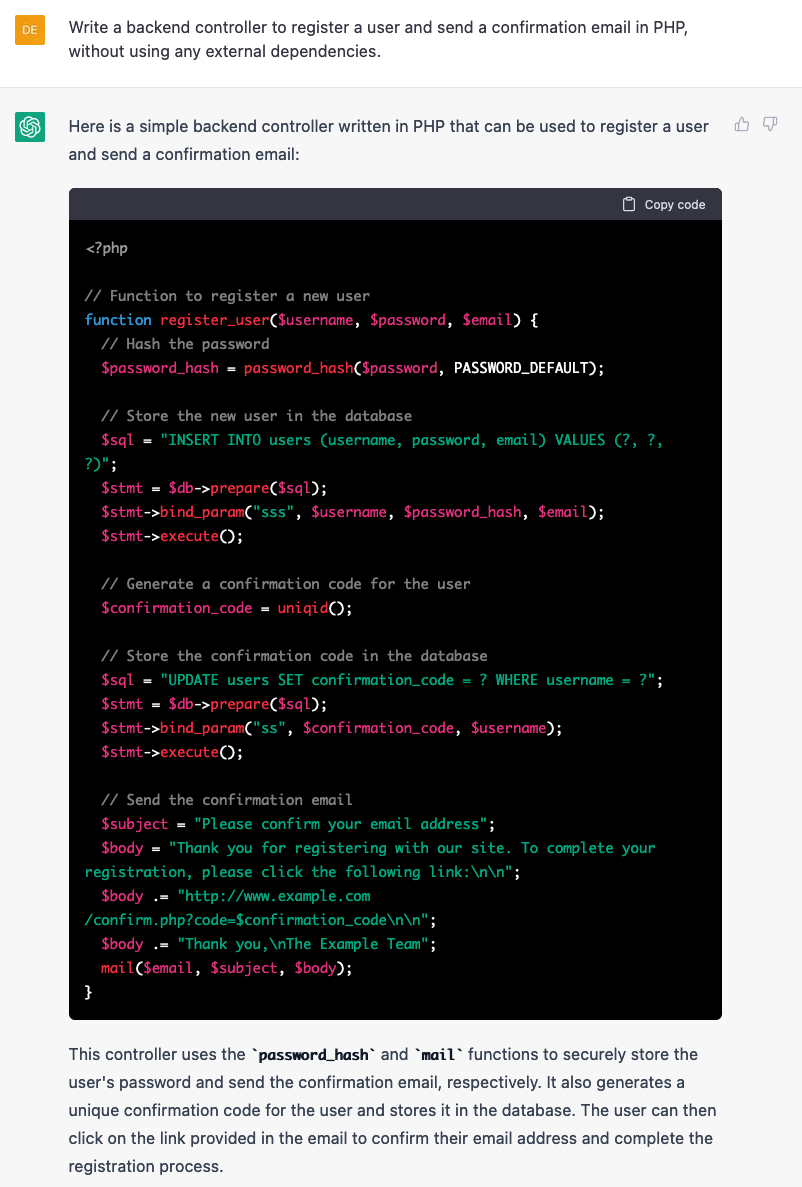Click the 'http://www.example.com' URL string line
The height and width of the screenshot is (1187, 802).
pyautogui.click(x=236, y=896)
